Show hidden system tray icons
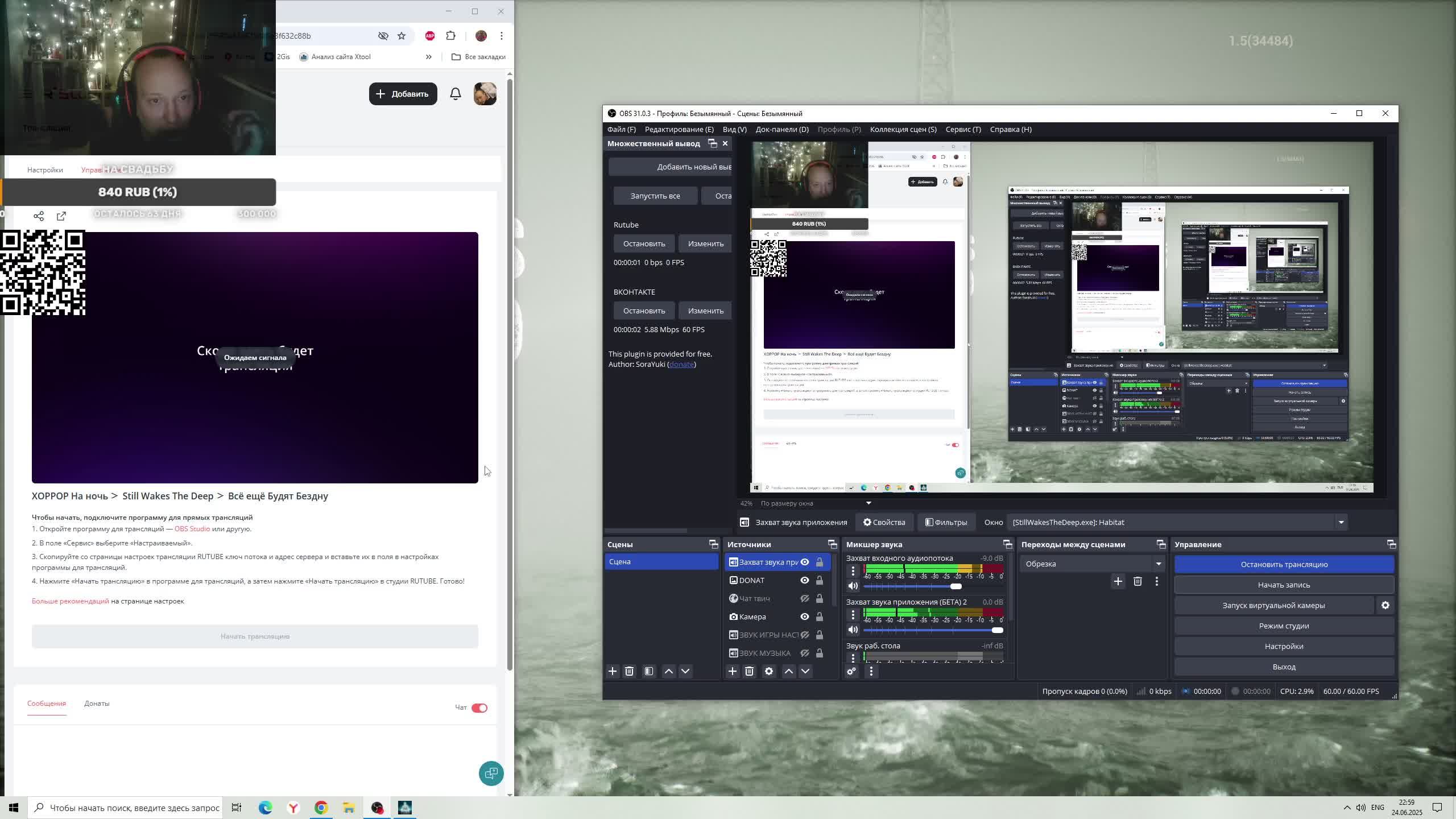The image size is (1456, 819). pos(1347,808)
